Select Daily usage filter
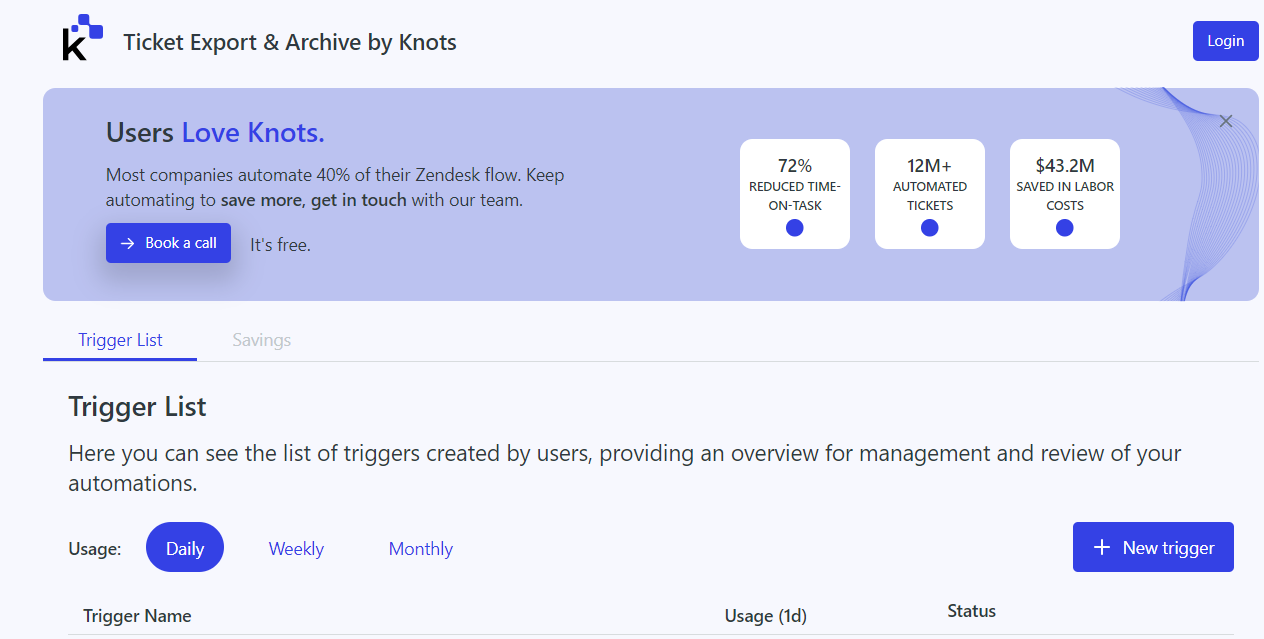This screenshot has width=1264, height=639. (185, 548)
